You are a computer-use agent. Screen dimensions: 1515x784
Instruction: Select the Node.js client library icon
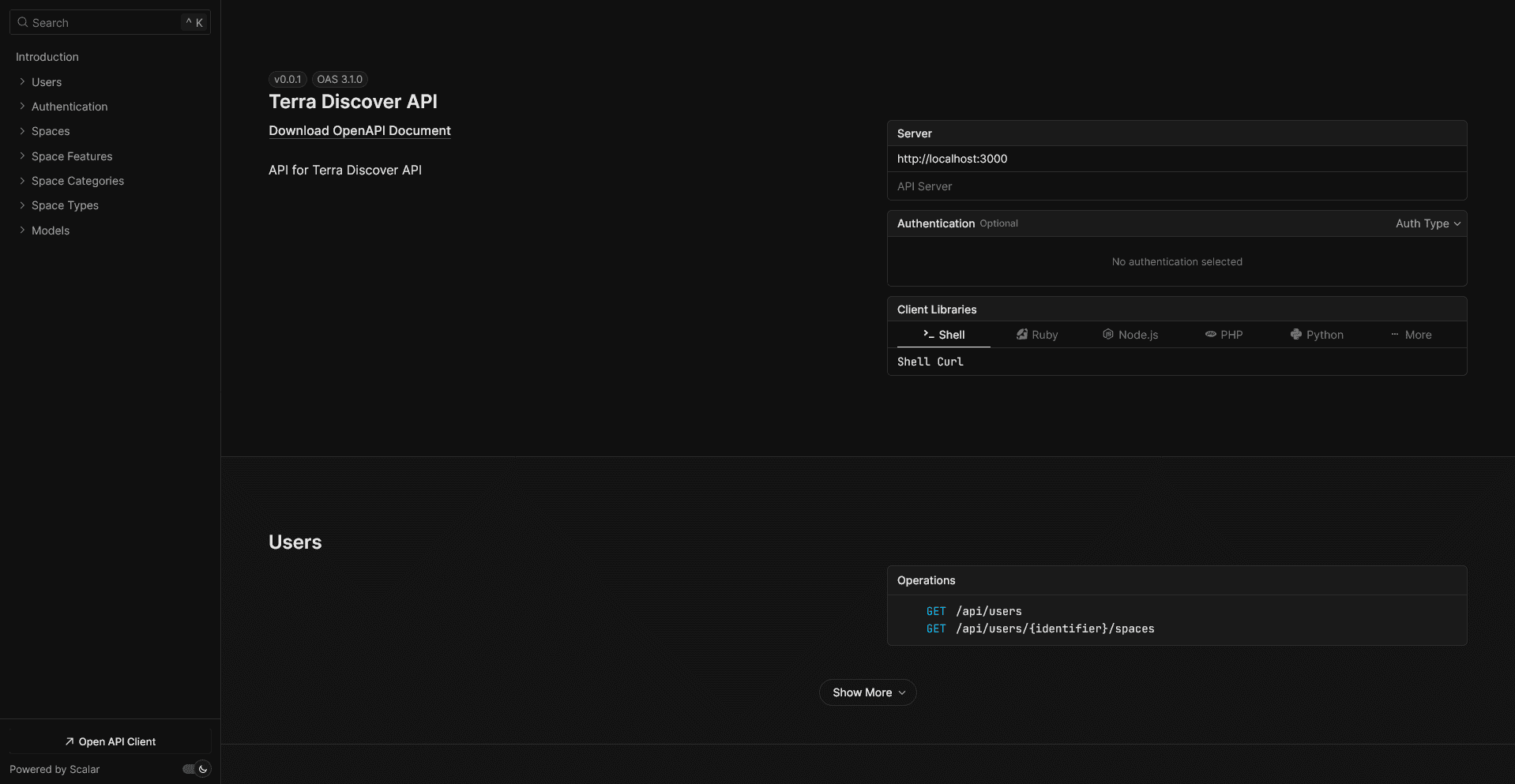point(1108,335)
